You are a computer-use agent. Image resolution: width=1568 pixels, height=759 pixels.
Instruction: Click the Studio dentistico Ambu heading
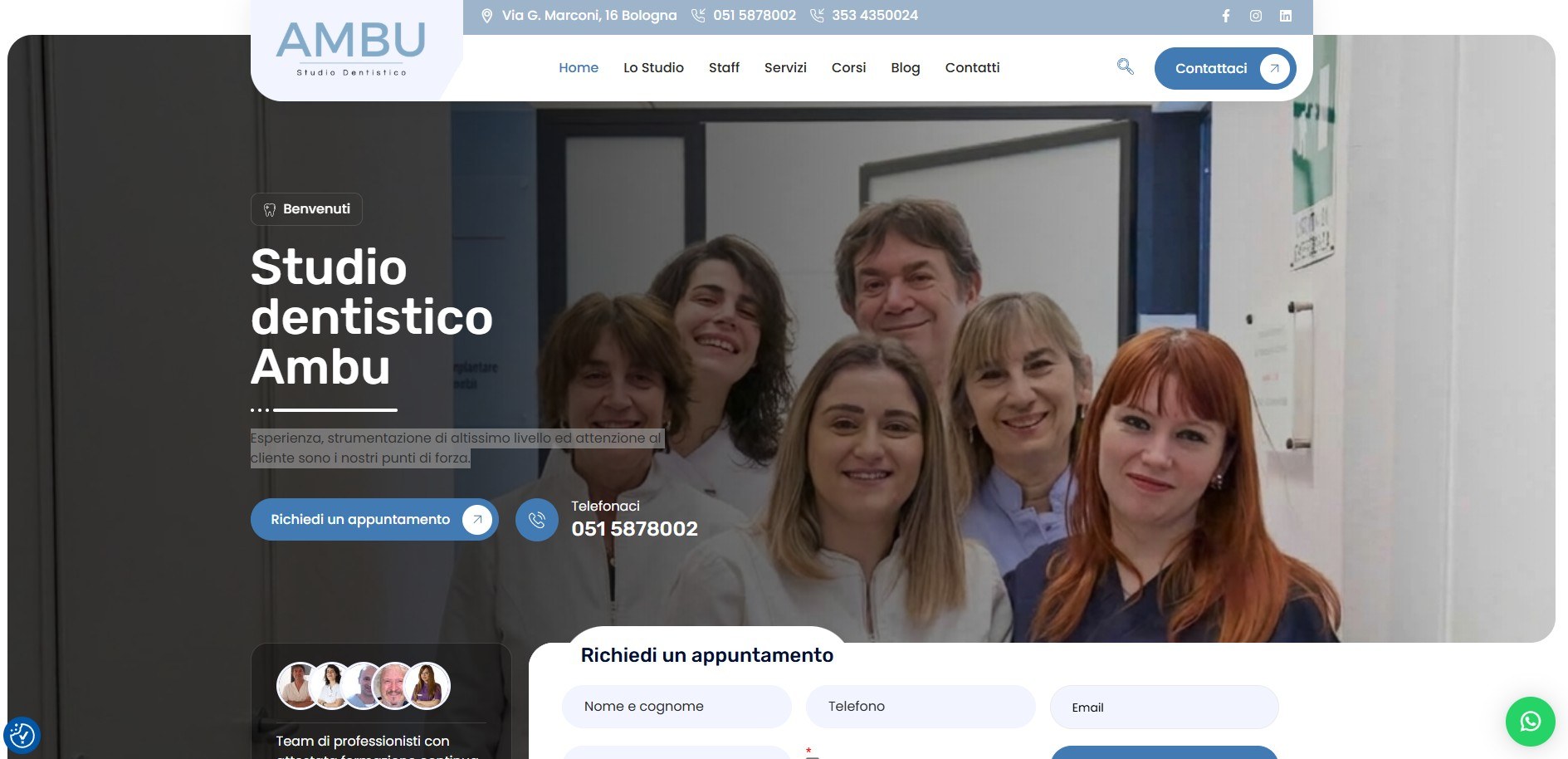(x=372, y=316)
